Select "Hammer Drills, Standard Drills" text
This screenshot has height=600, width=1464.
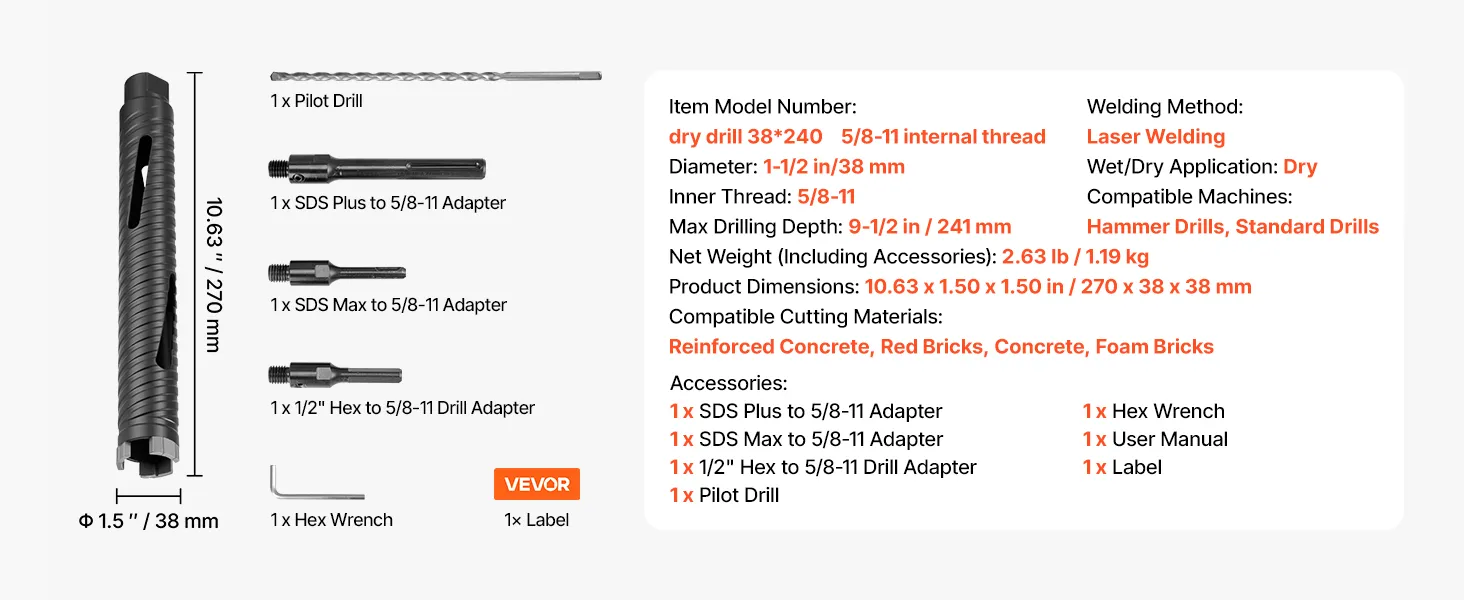pos(1233,227)
